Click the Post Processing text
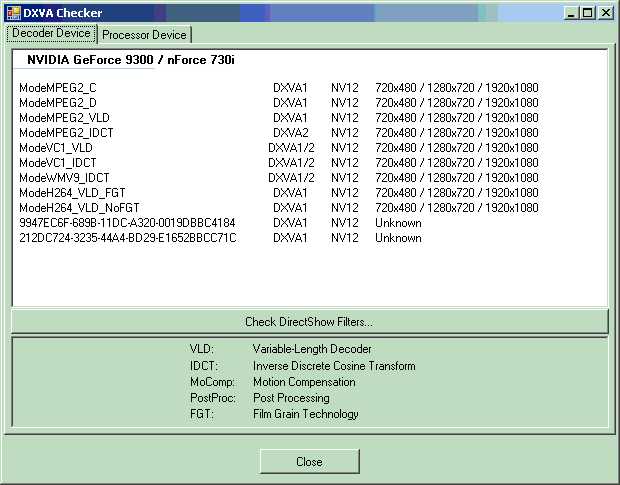Viewport: 620px width, 485px height. (291, 398)
